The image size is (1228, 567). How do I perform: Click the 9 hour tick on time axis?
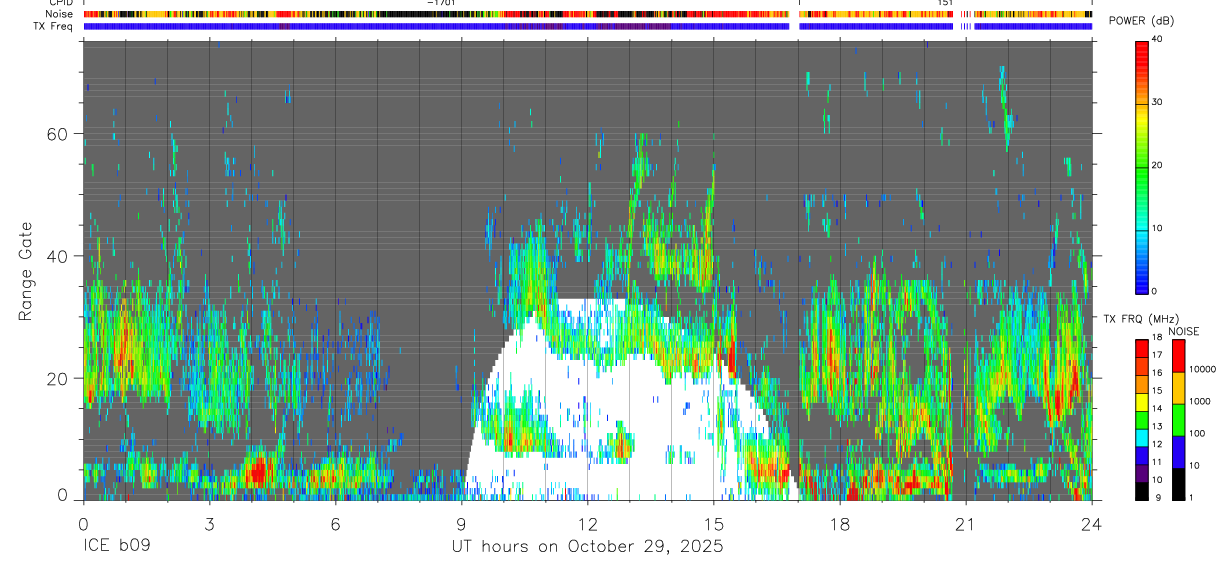[461, 524]
